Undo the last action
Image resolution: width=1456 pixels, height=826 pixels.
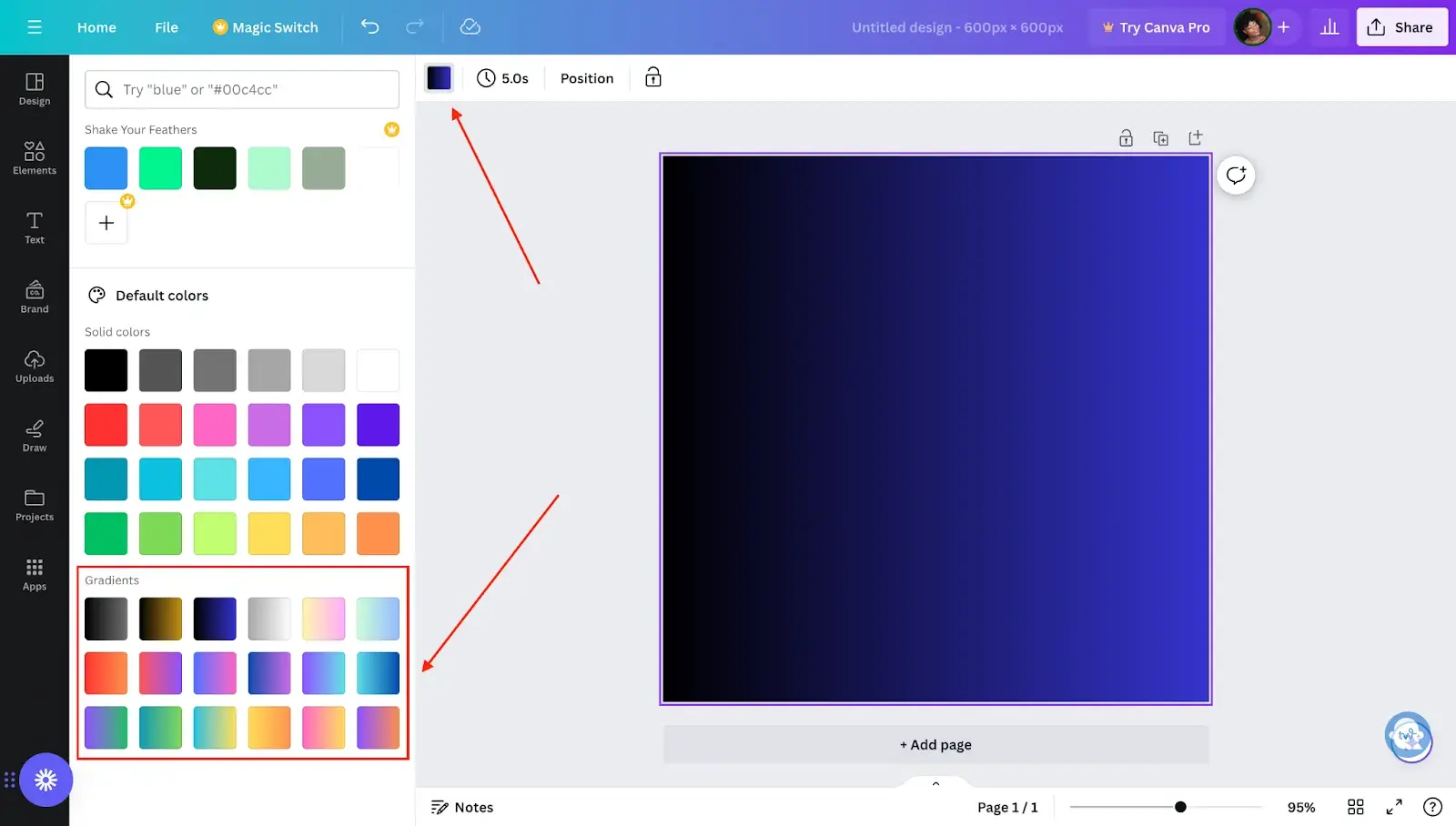tap(369, 27)
